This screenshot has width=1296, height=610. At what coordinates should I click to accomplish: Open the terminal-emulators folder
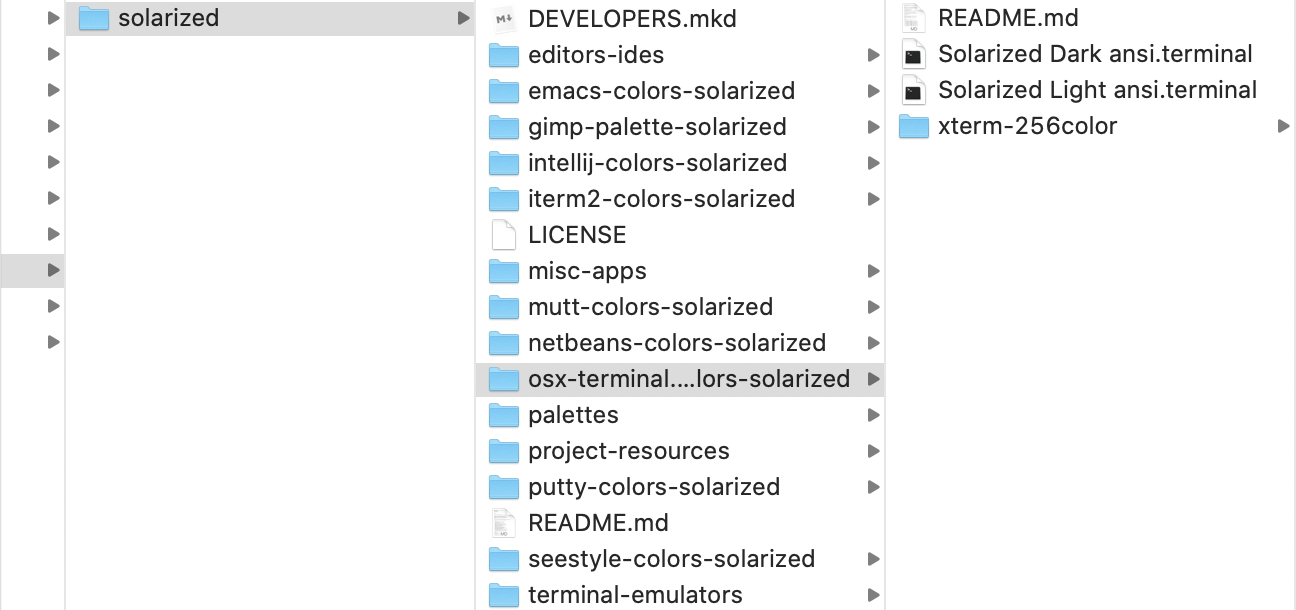click(635, 595)
